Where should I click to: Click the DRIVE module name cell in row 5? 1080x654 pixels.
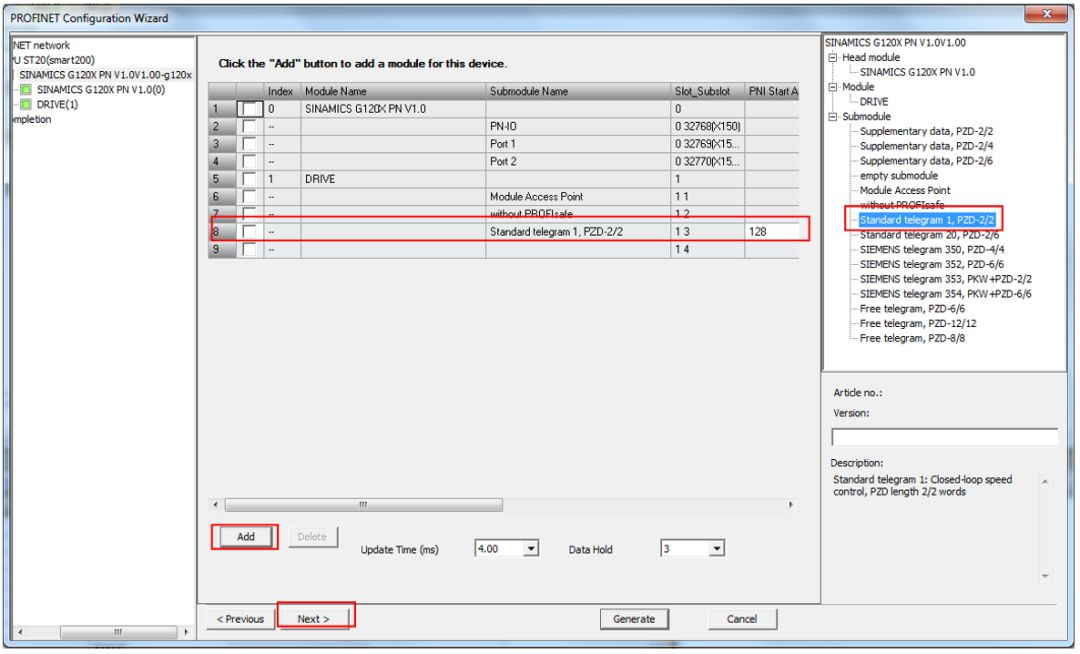[x=393, y=179]
